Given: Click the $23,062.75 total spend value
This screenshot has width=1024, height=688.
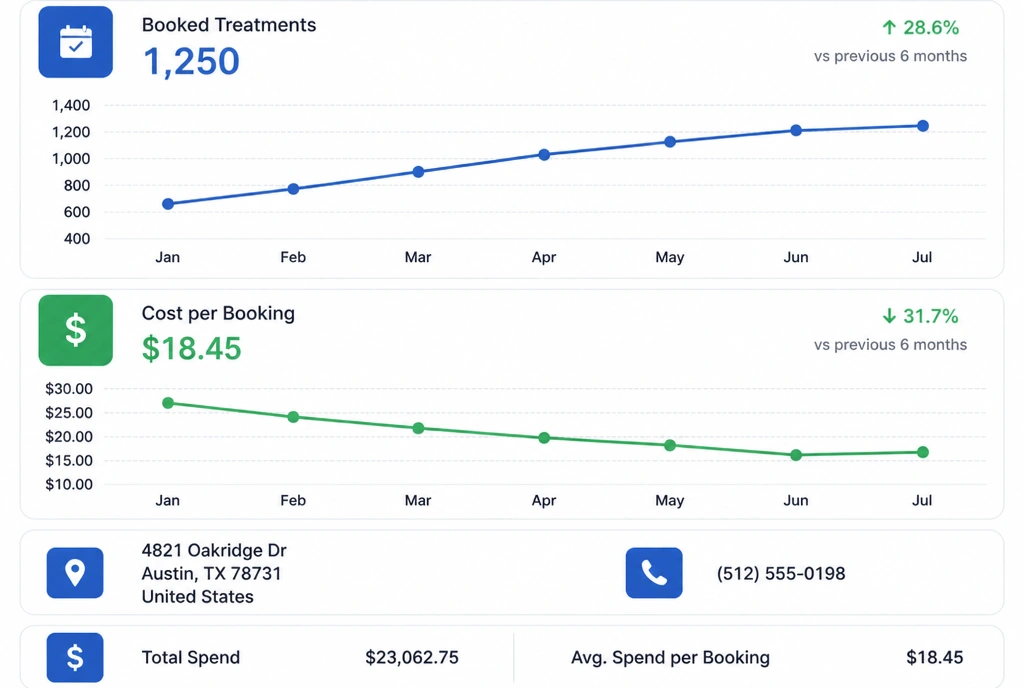Looking at the screenshot, I should 412,657.
